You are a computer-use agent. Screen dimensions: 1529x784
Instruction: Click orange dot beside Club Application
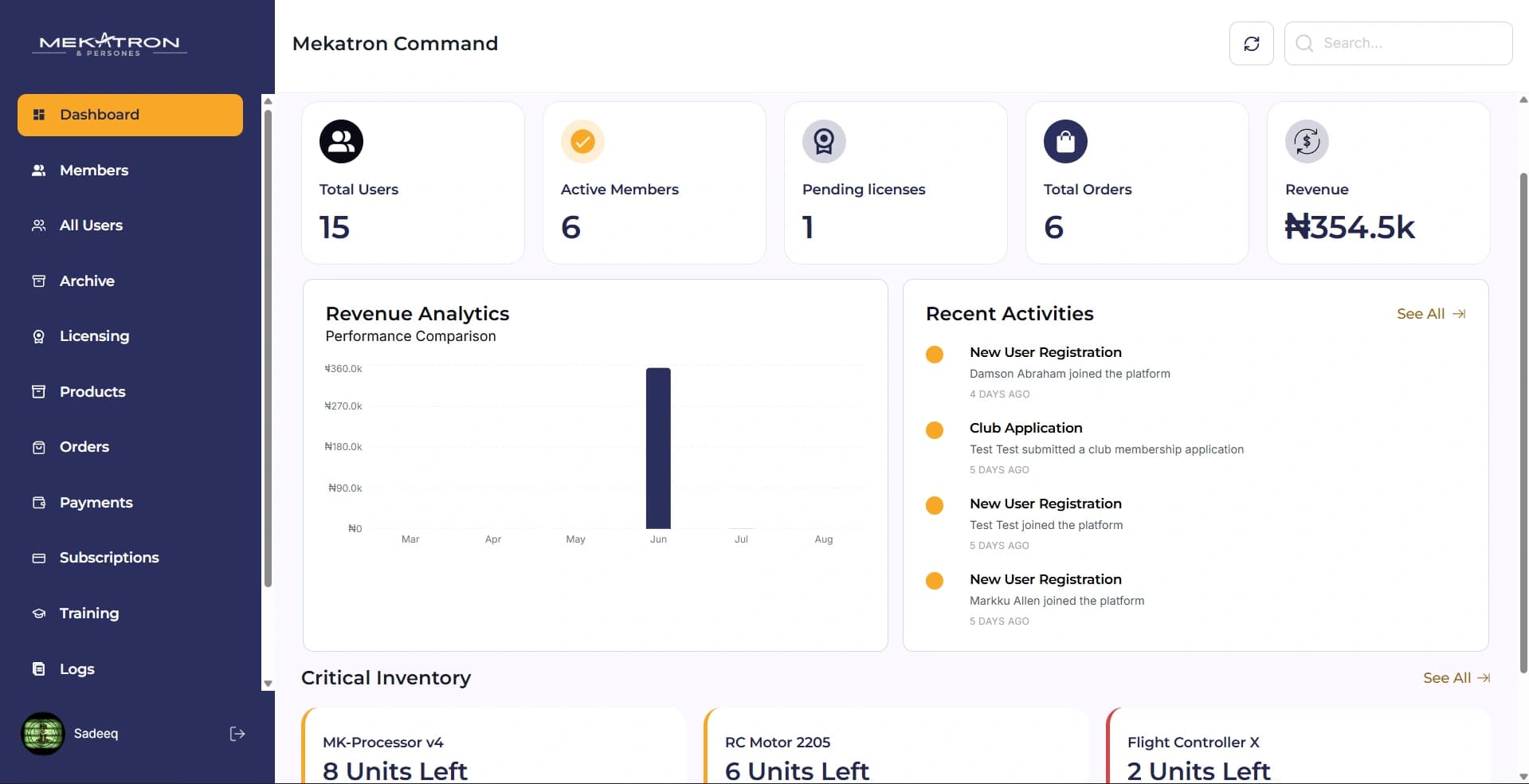point(935,430)
